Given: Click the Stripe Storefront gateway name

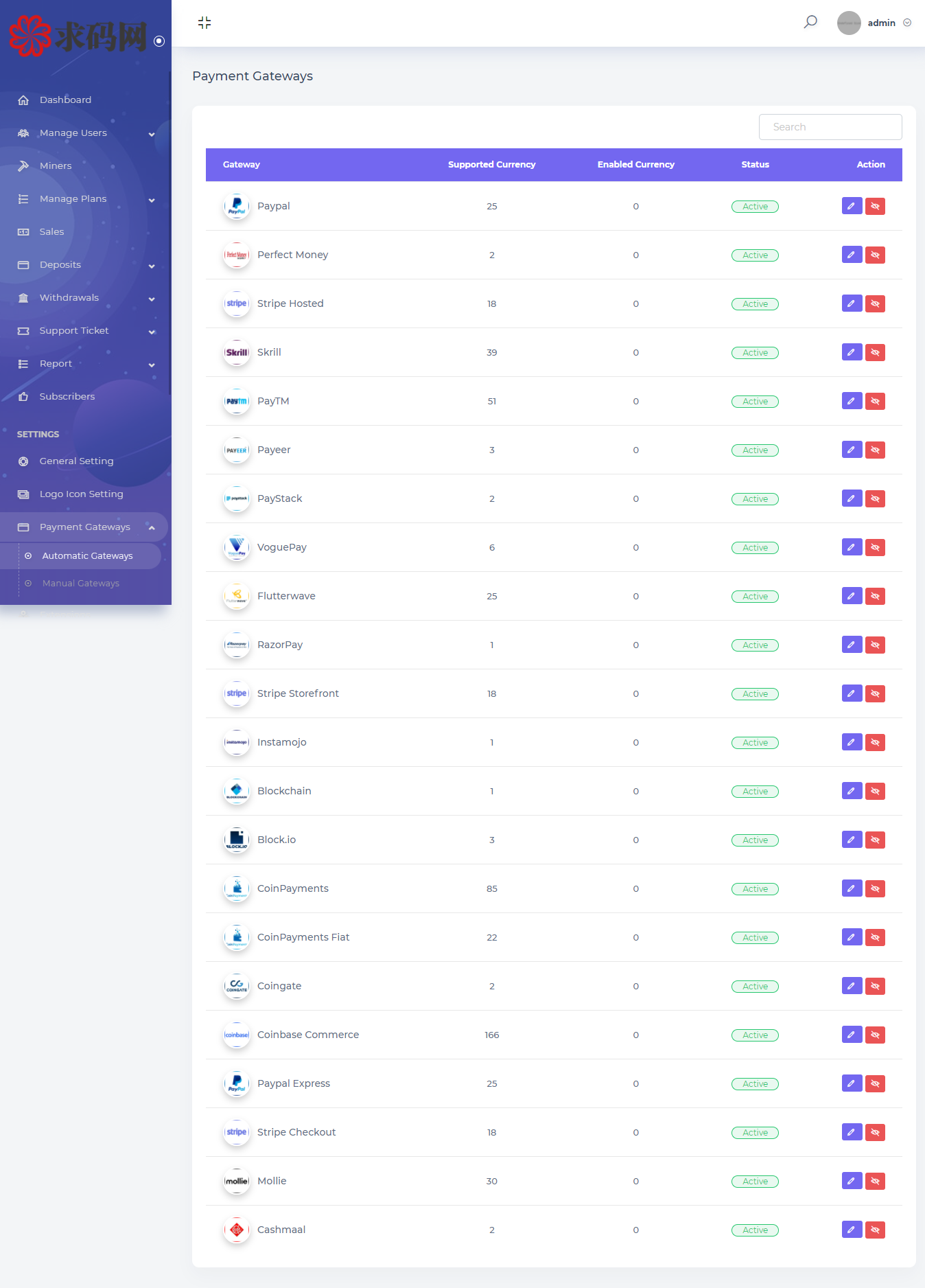Looking at the screenshot, I should 298,693.
